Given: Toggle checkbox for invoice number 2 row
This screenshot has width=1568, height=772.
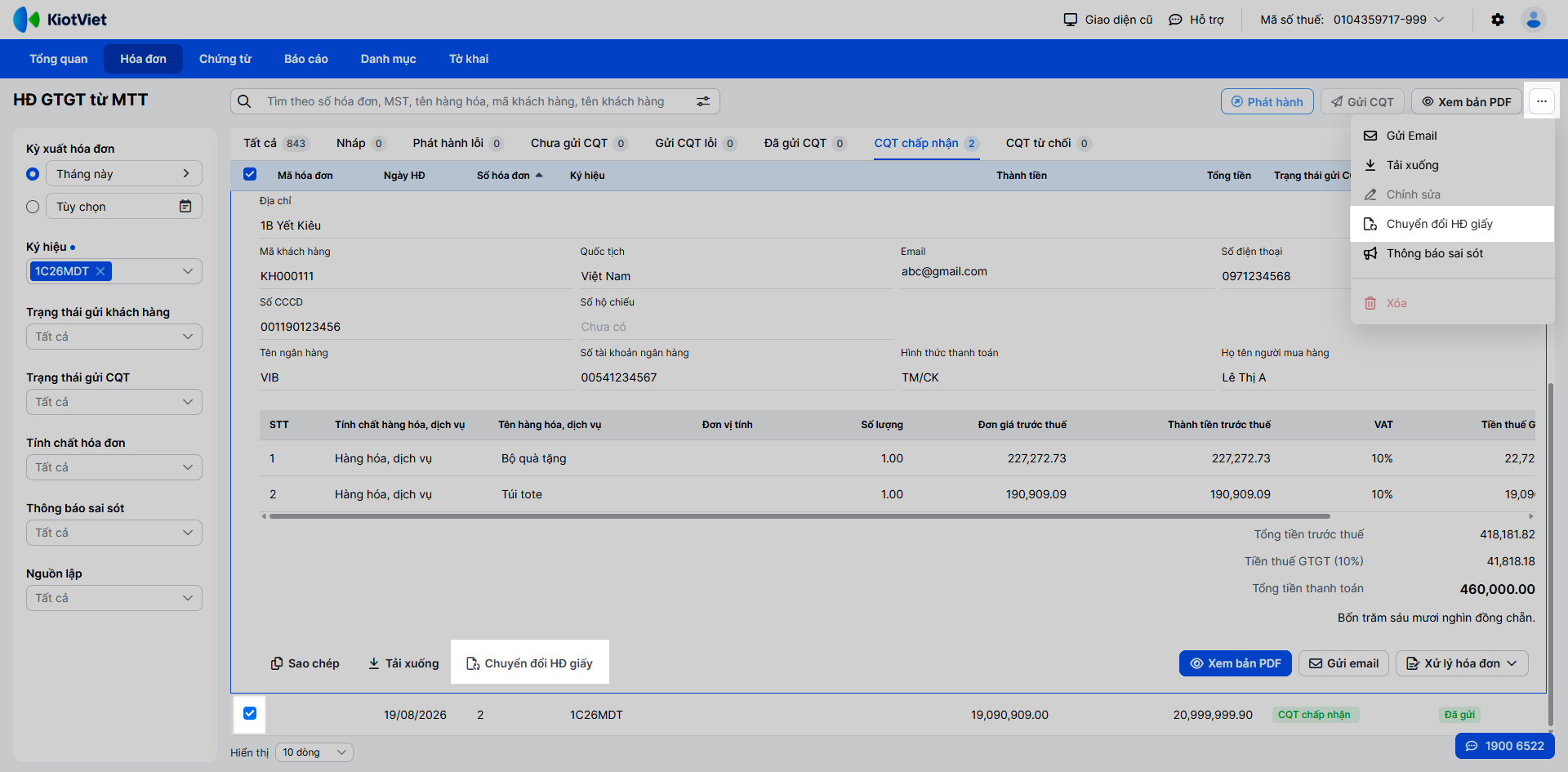Looking at the screenshot, I should [250, 713].
